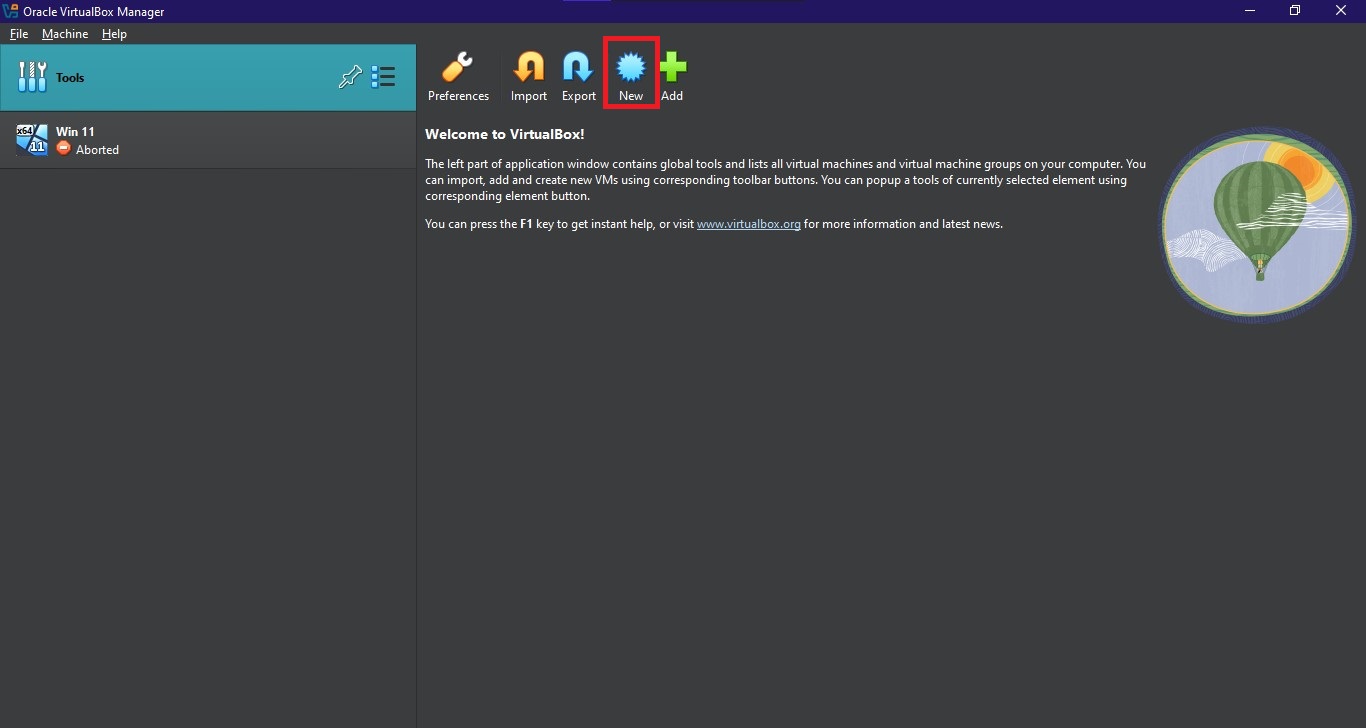Screen dimensions: 1366x728
Task: Select the Win 11 virtual machine entry
Action: click(200, 139)
